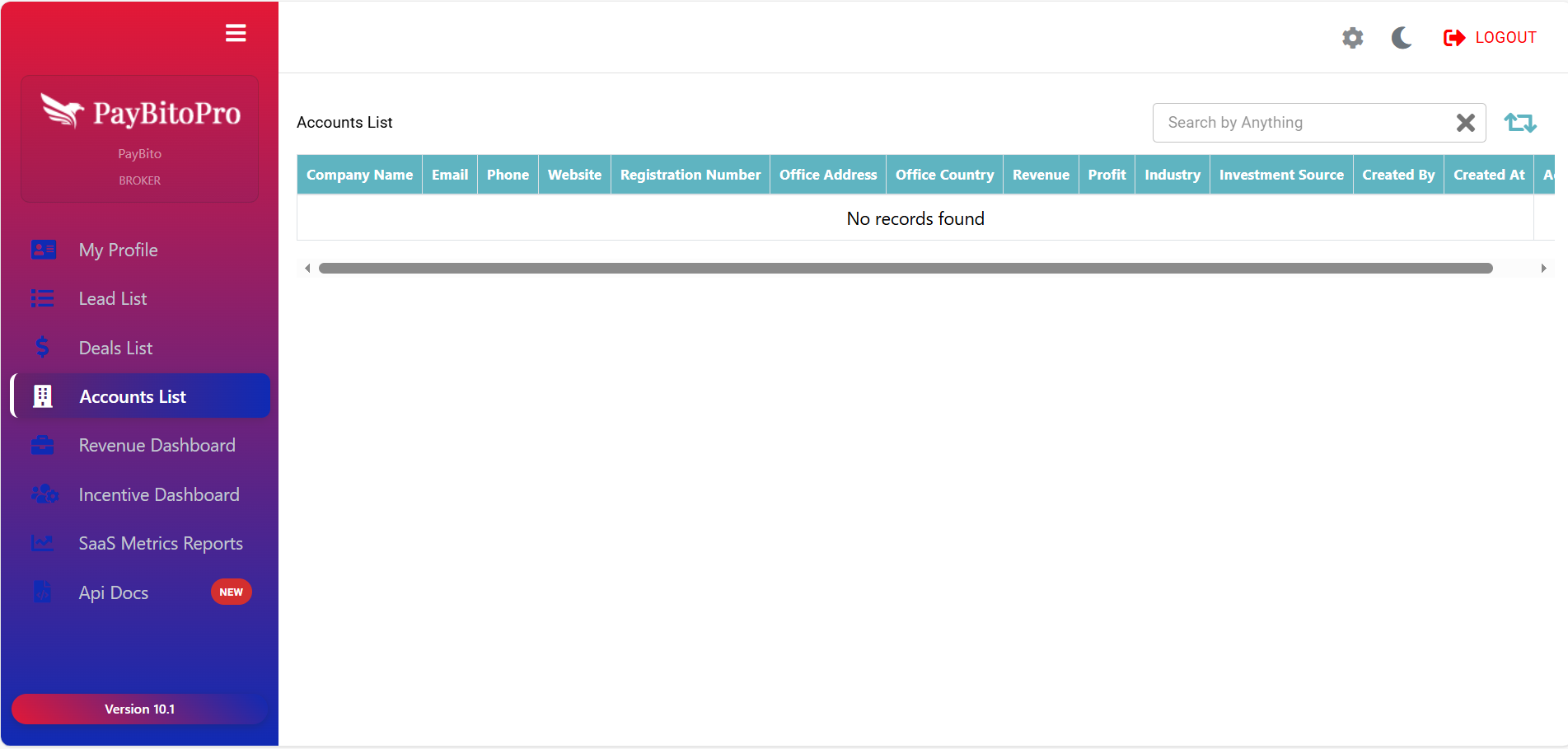Open Api Docs from the sidebar

point(114,592)
